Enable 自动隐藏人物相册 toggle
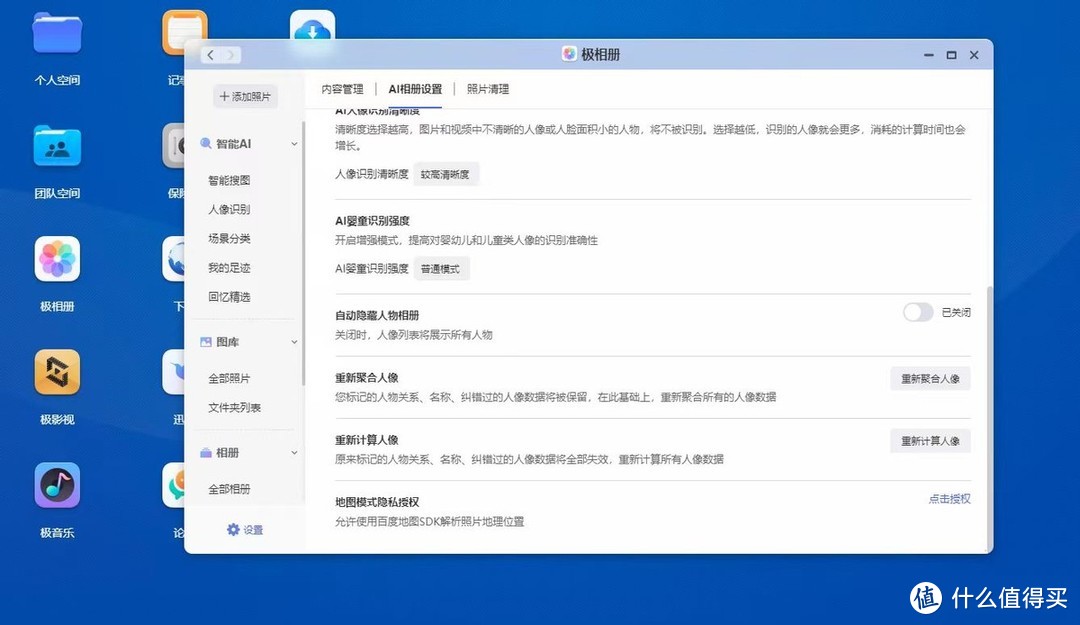The width and height of the screenshot is (1080, 625). (917, 312)
